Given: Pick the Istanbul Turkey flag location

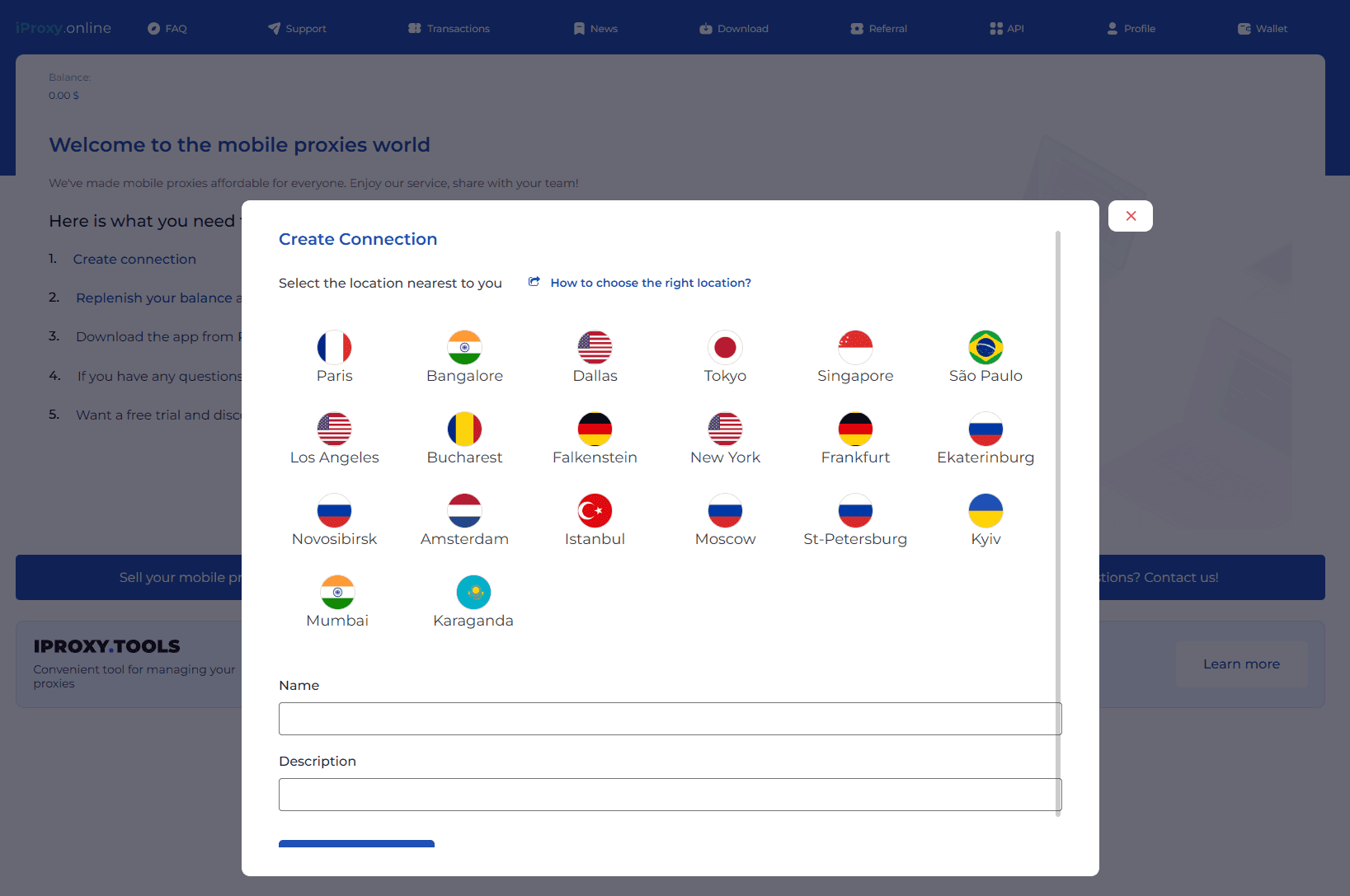Looking at the screenshot, I should click(595, 510).
